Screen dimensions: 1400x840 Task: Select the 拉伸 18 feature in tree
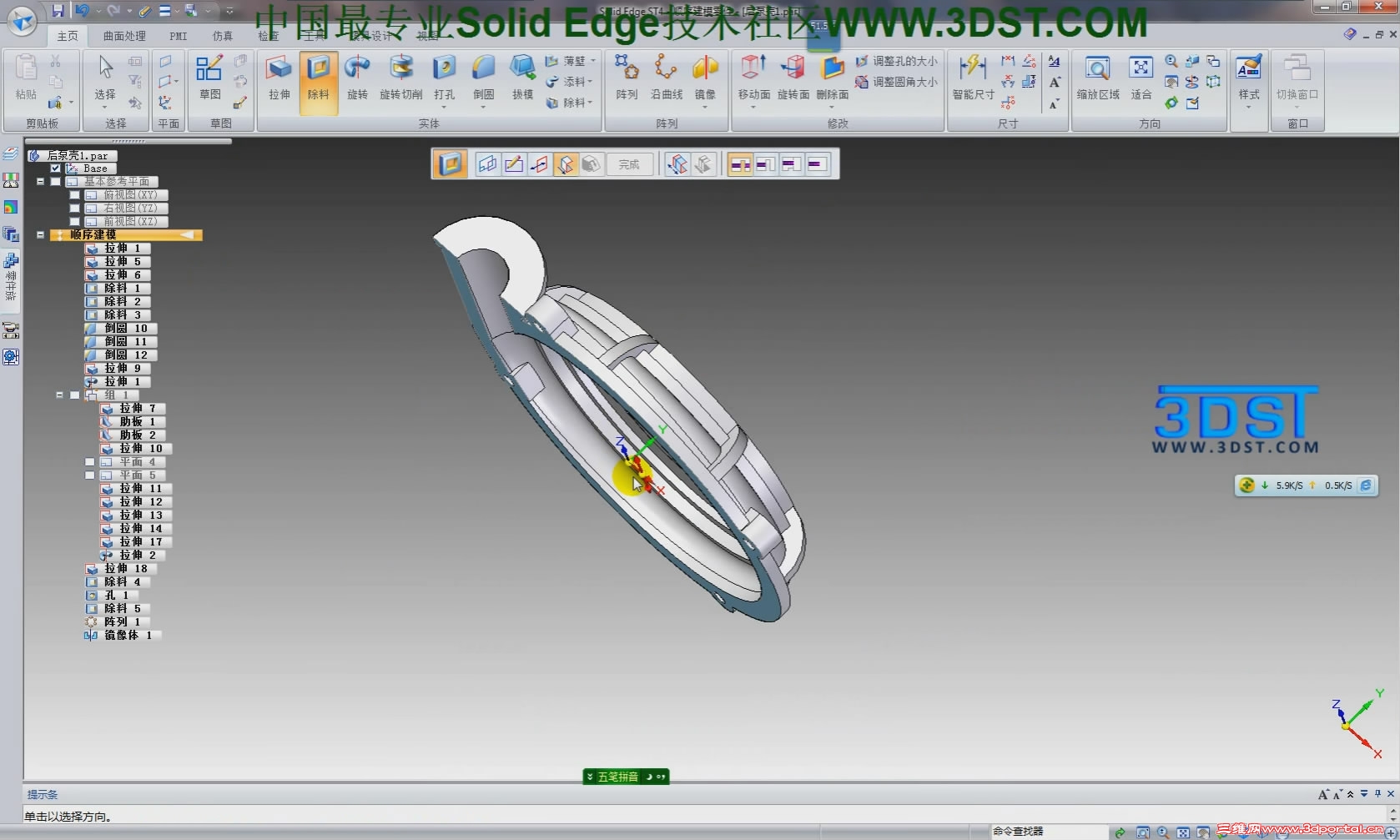(x=127, y=568)
